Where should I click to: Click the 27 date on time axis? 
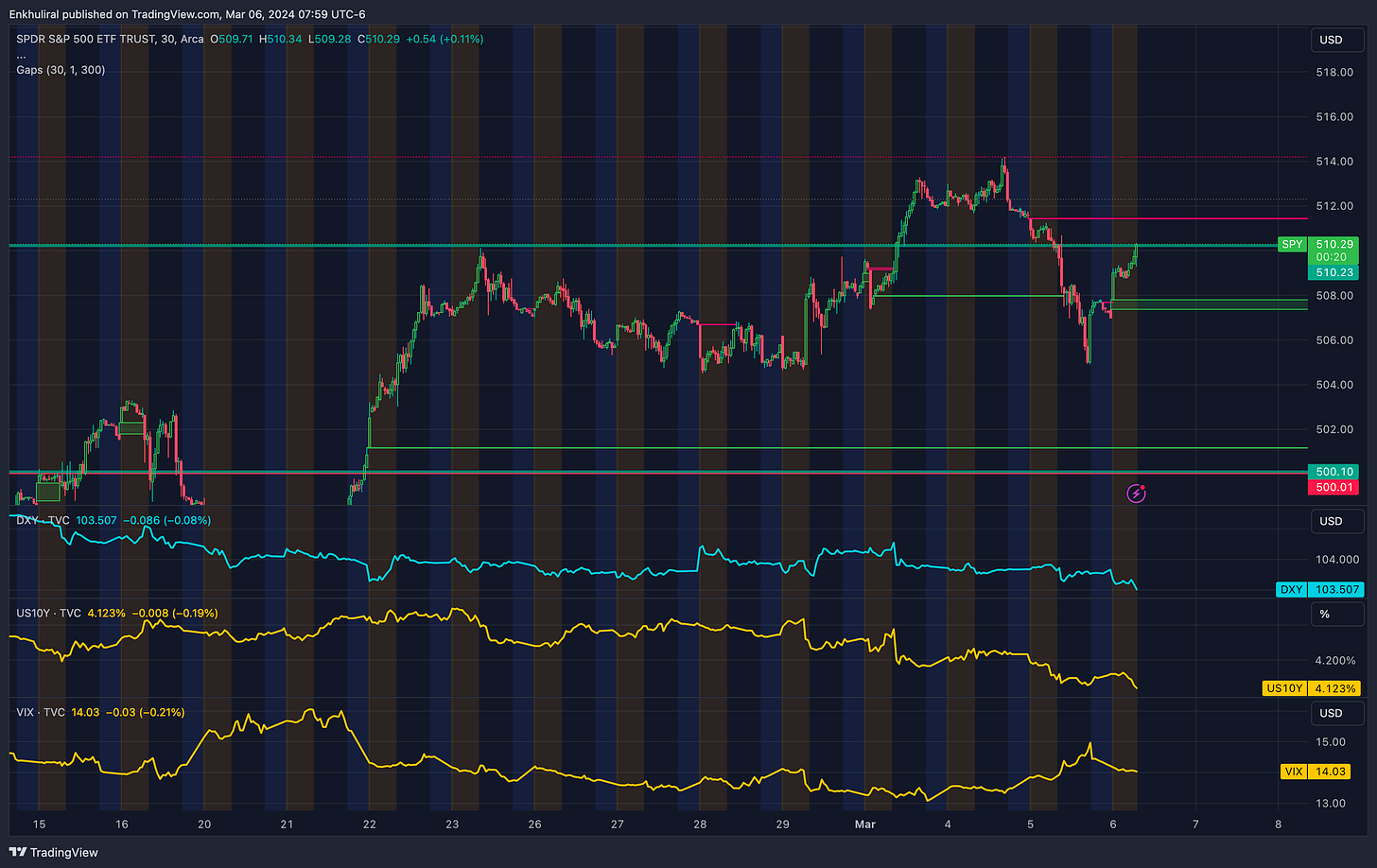click(618, 825)
